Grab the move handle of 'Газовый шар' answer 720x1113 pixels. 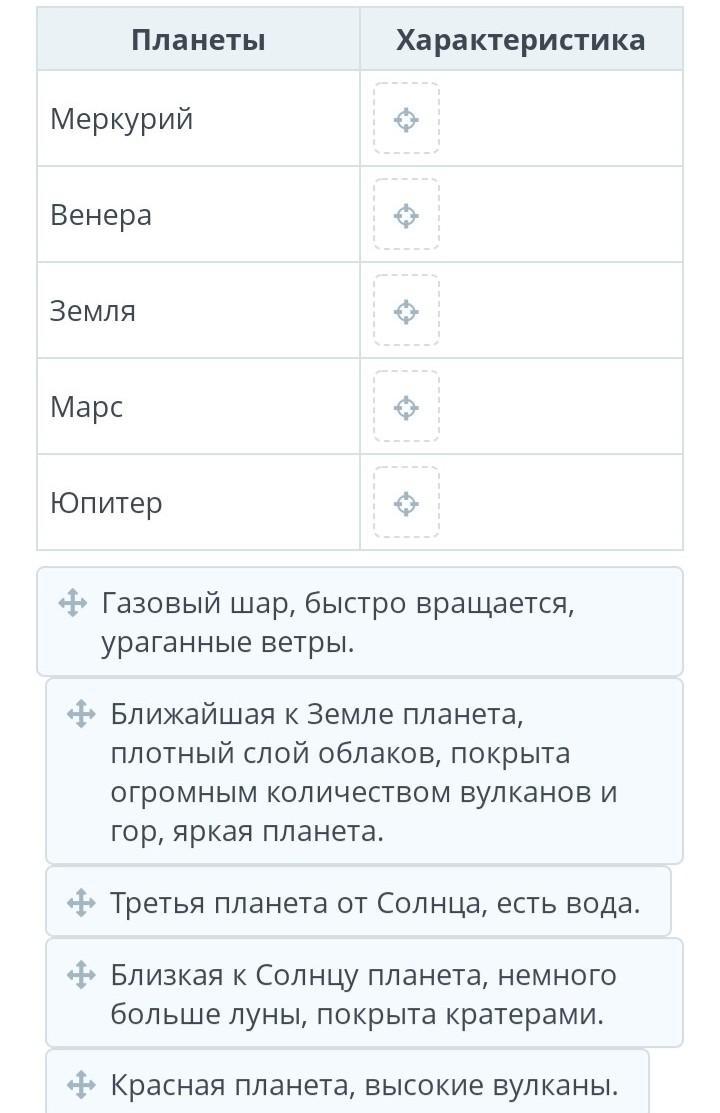coord(72,604)
